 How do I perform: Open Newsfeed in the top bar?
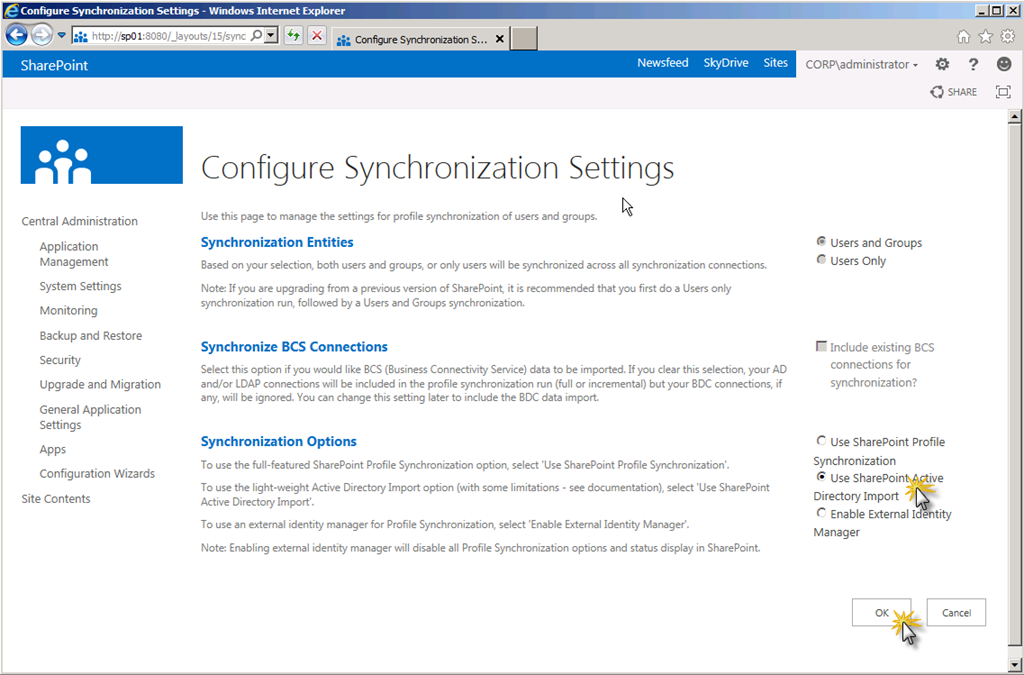[663, 63]
